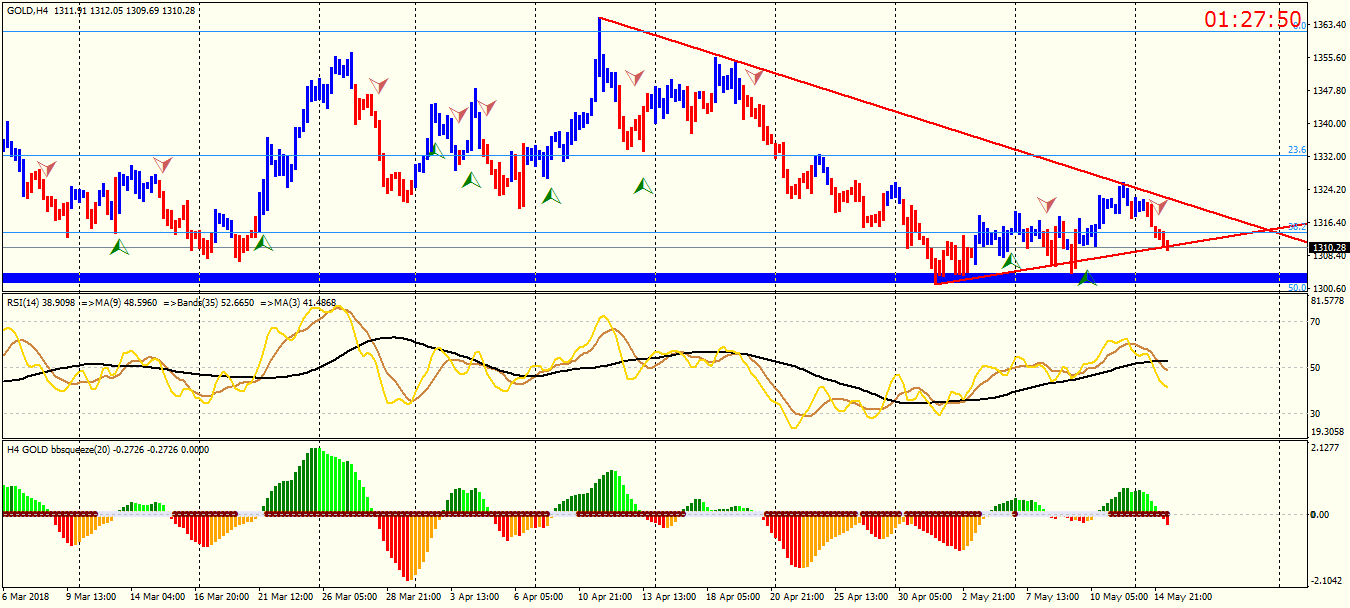Click the 14 Mar 04:00 time label
Image resolution: width=1350 pixels, height=608 pixels.
[159, 597]
